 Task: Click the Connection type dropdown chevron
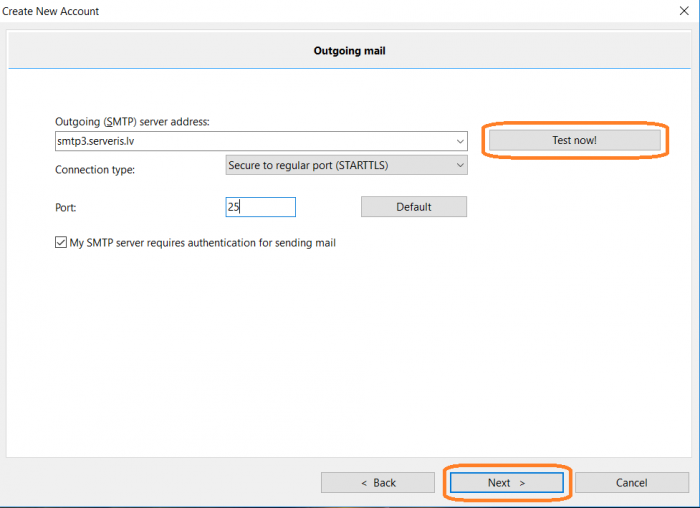[x=460, y=165]
